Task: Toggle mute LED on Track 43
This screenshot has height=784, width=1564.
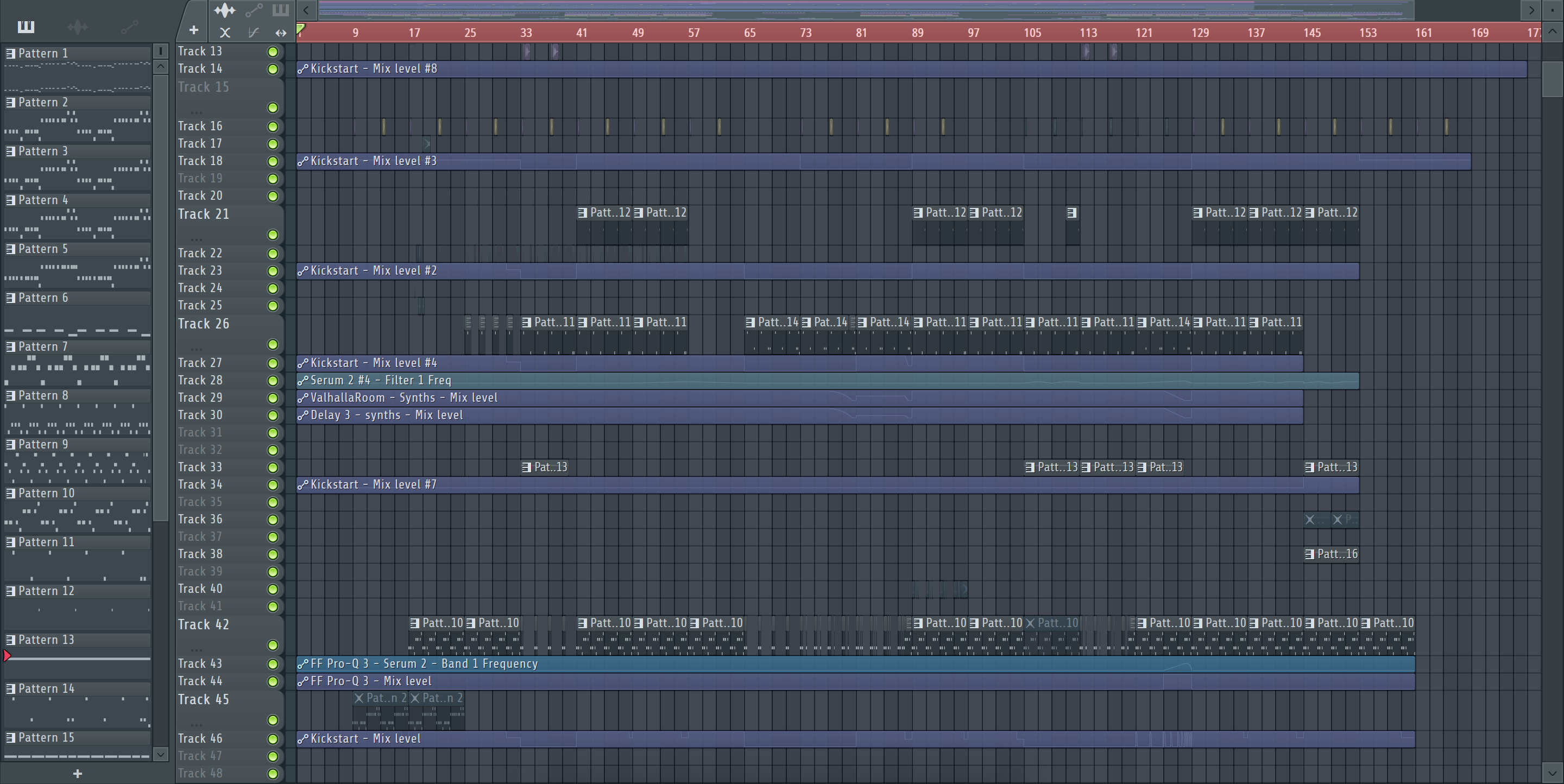Action: pyautogui.click(x=273, y=665)
